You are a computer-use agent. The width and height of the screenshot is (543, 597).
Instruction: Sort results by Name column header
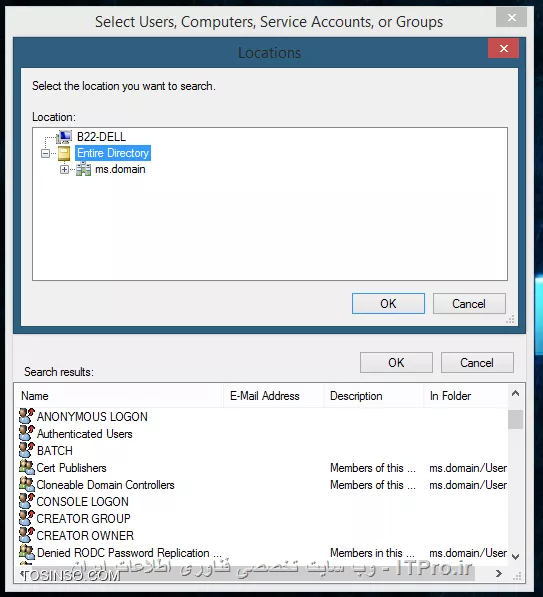[x=119, y=396]
